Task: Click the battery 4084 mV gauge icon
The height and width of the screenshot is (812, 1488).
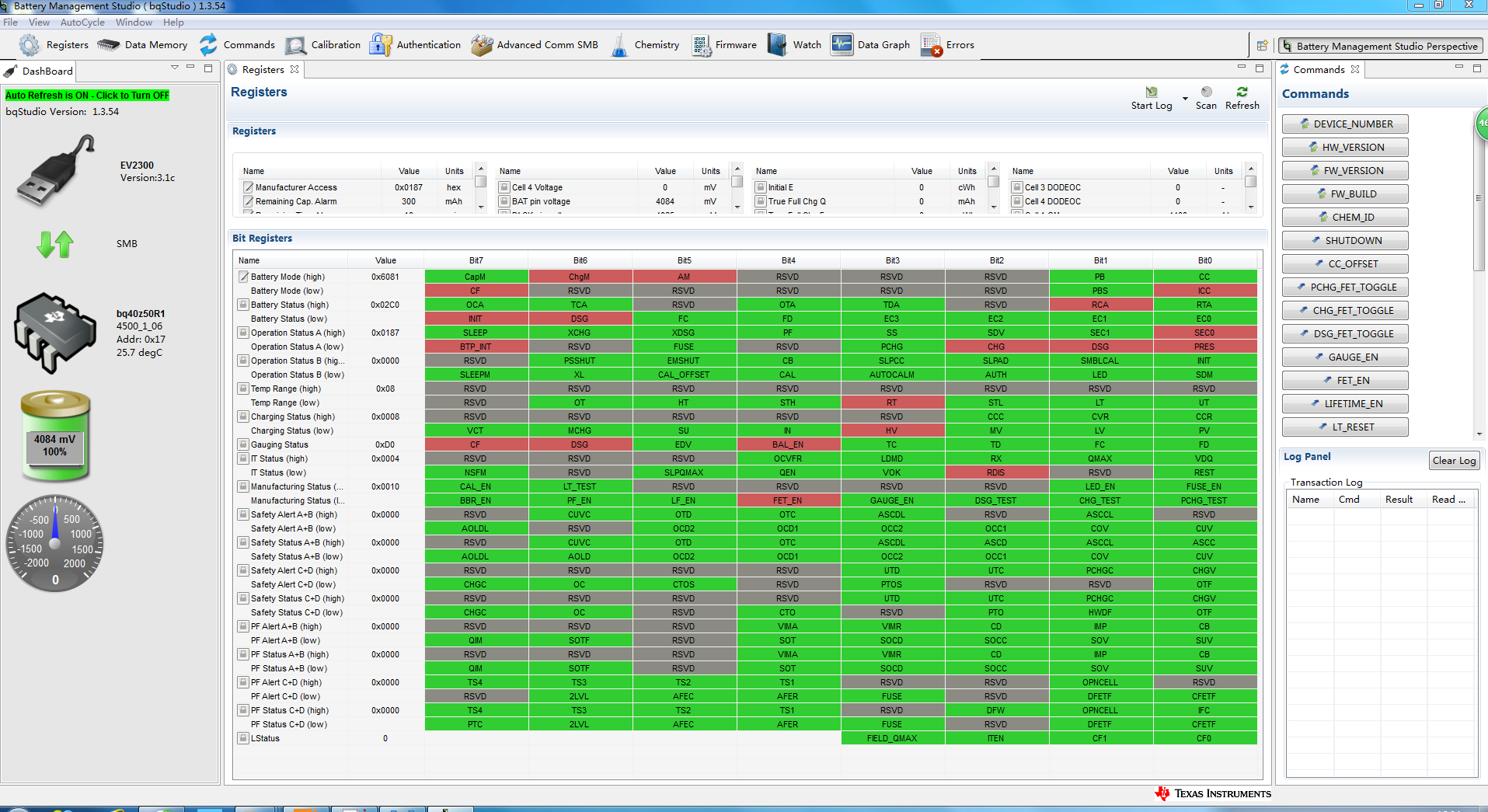Action: [x=55, y=435]
